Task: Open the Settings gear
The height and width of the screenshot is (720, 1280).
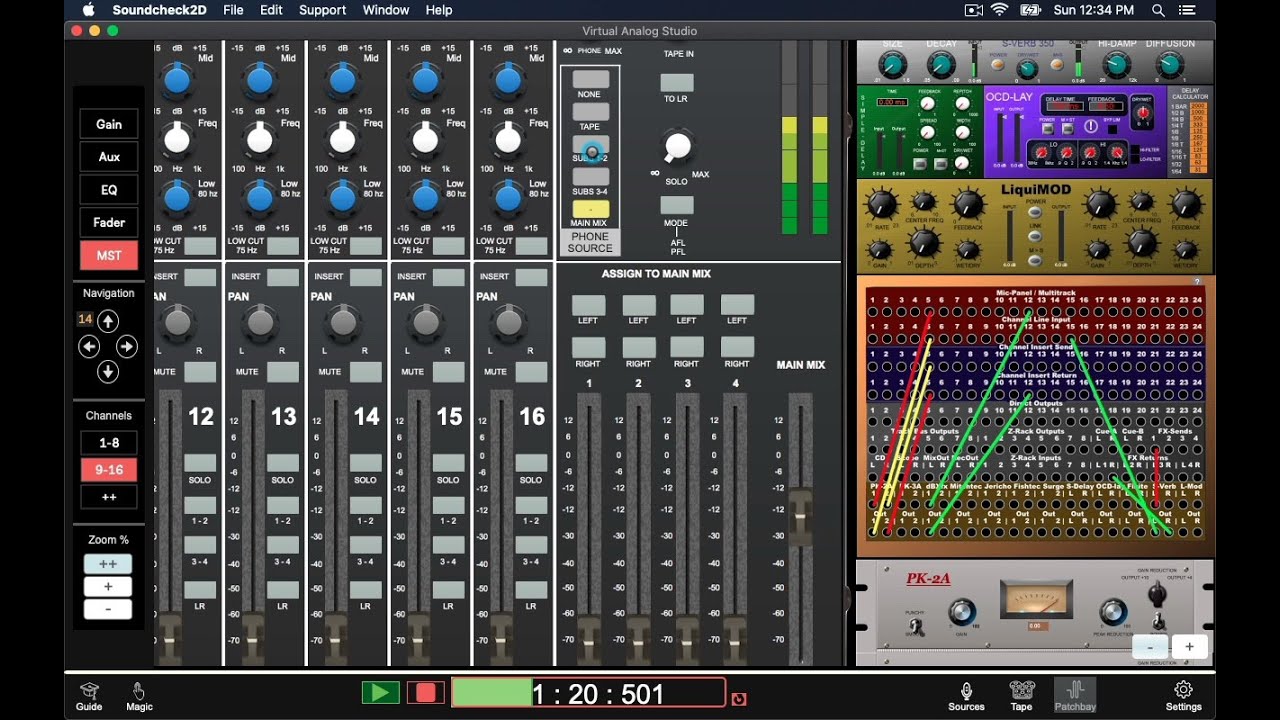Action: tap(1183, 697)
